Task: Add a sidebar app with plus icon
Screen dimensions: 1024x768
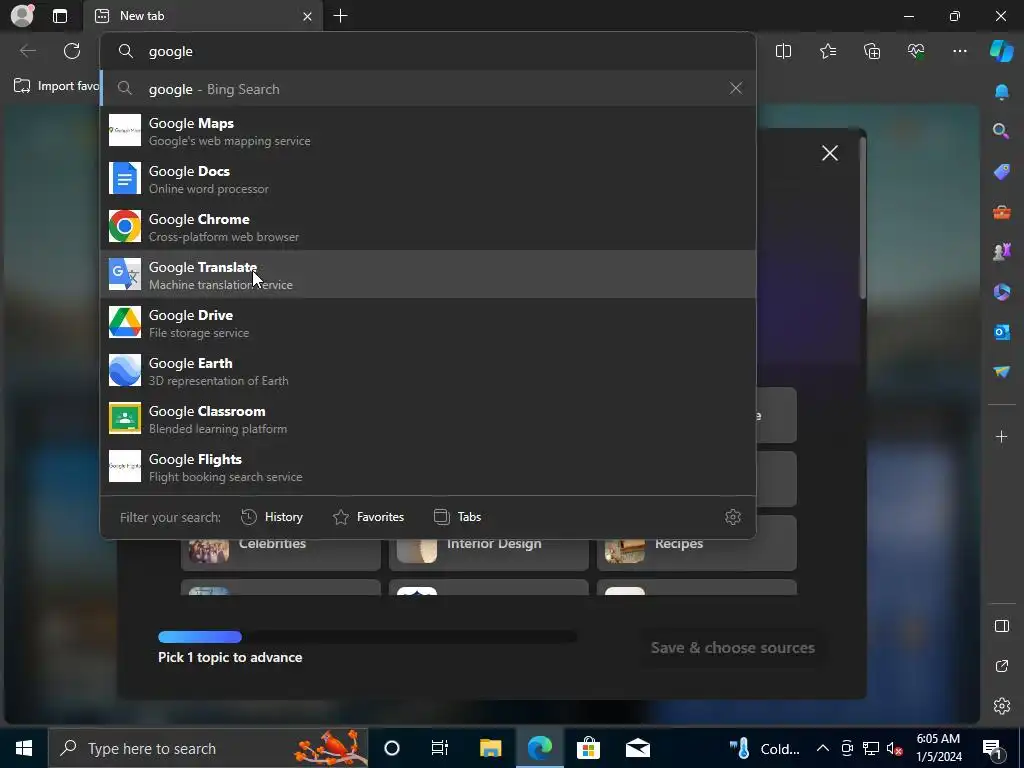Action: pyautogui.click(x=1001, y=436)
